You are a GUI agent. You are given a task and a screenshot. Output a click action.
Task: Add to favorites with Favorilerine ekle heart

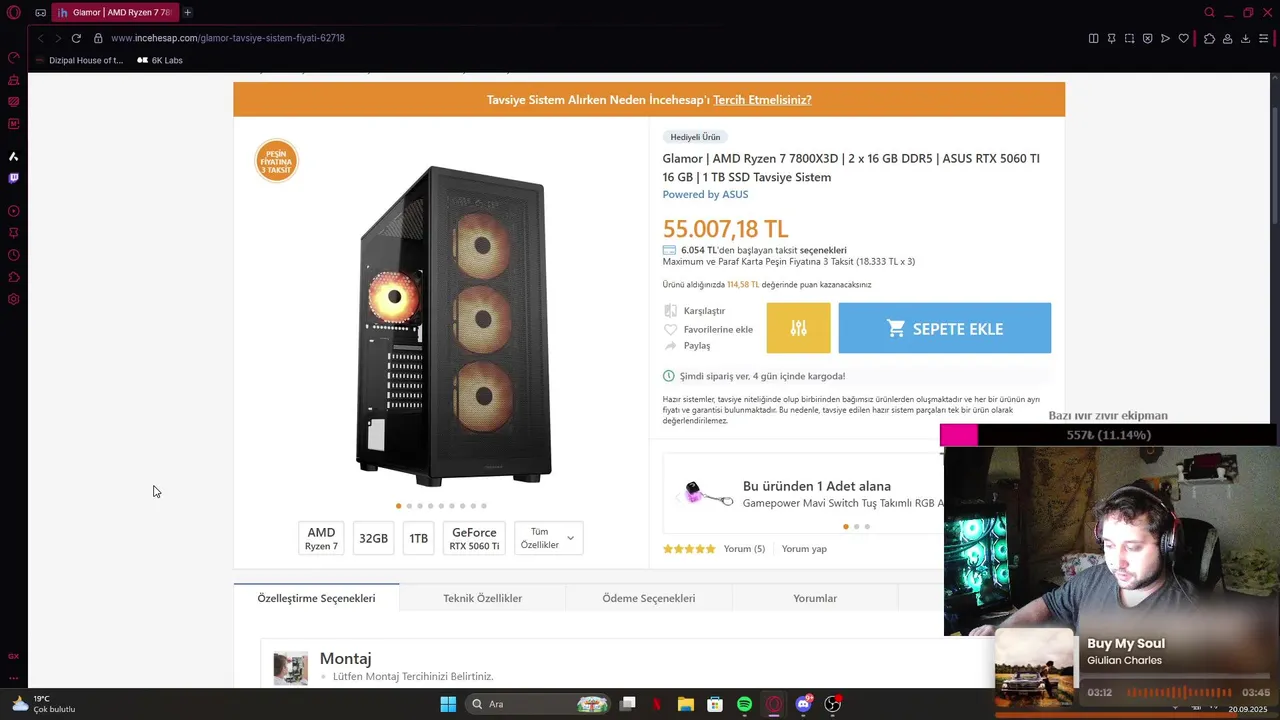pos(670,329)
